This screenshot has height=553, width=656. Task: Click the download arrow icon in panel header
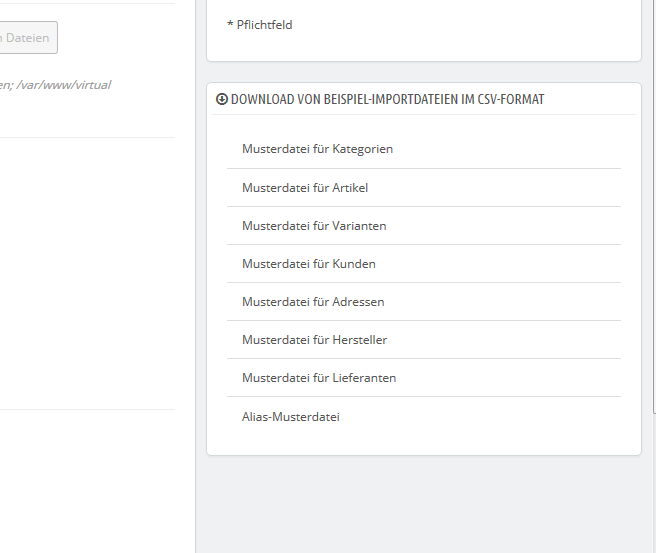click(222, 100)
